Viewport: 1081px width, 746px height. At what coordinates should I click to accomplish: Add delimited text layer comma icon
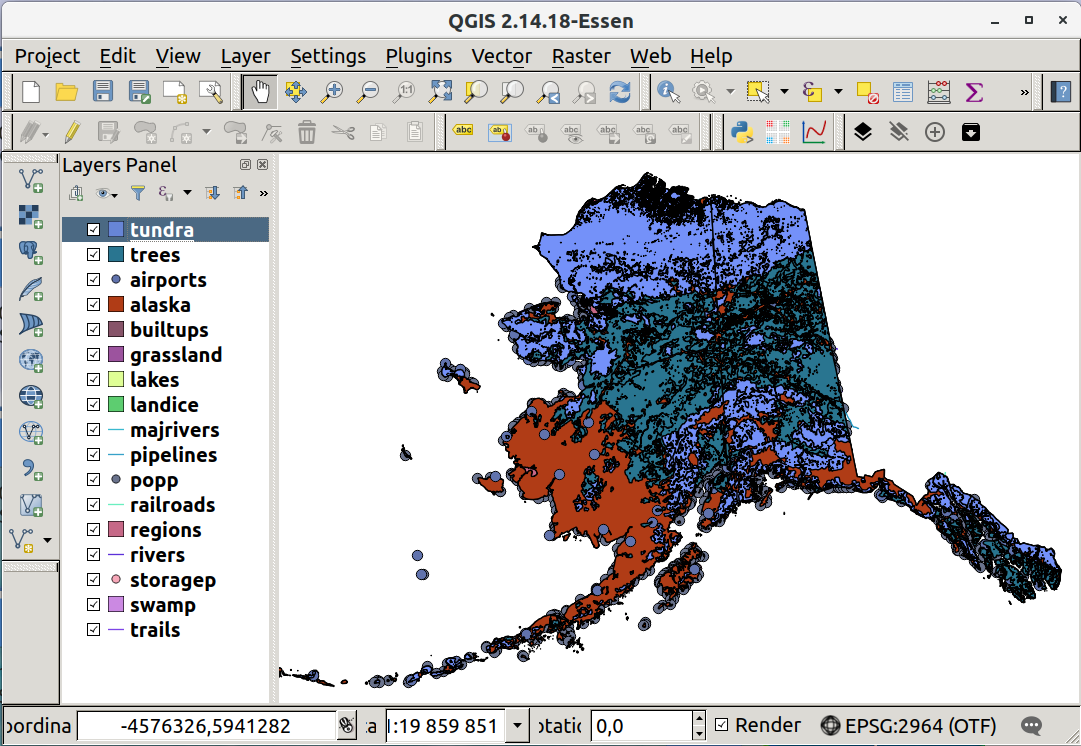30,468
